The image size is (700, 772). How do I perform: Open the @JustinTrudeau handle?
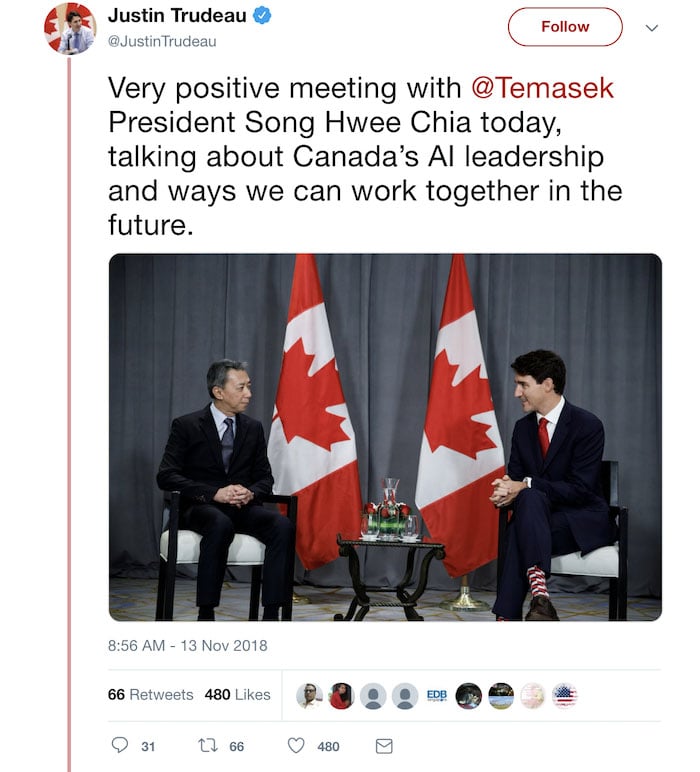(162, 42)
